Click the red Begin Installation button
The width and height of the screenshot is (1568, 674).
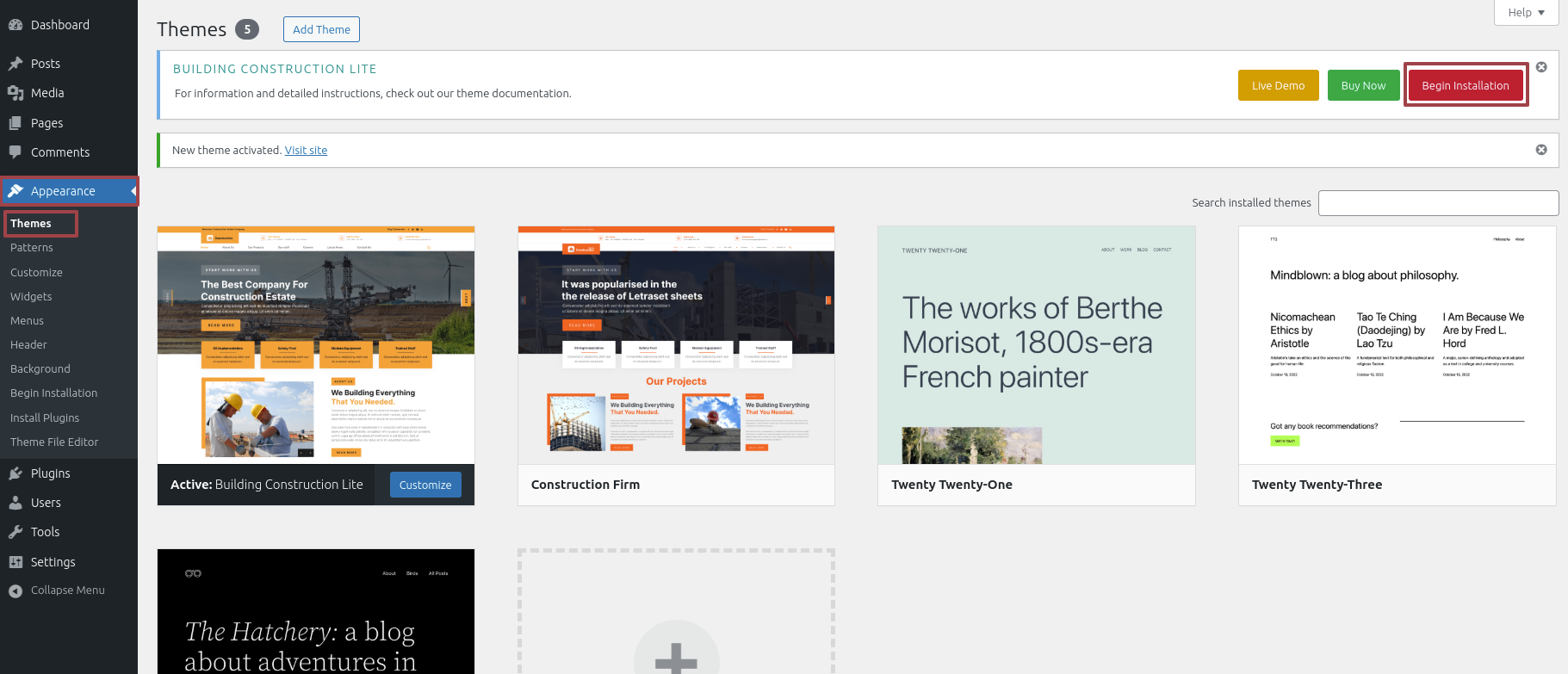tap(1466, 85)
